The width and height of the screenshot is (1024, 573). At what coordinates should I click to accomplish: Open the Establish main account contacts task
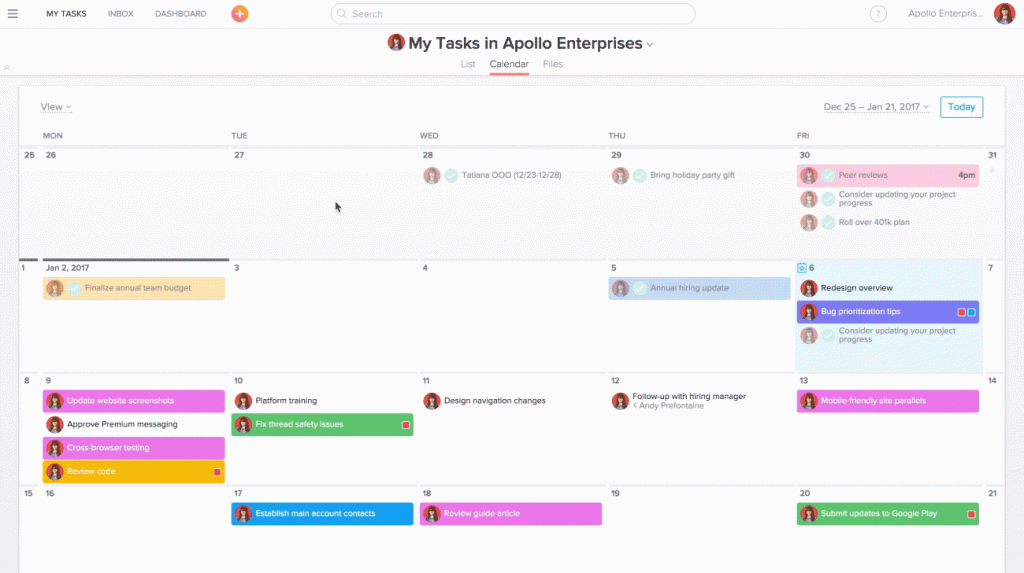point(322,514)
